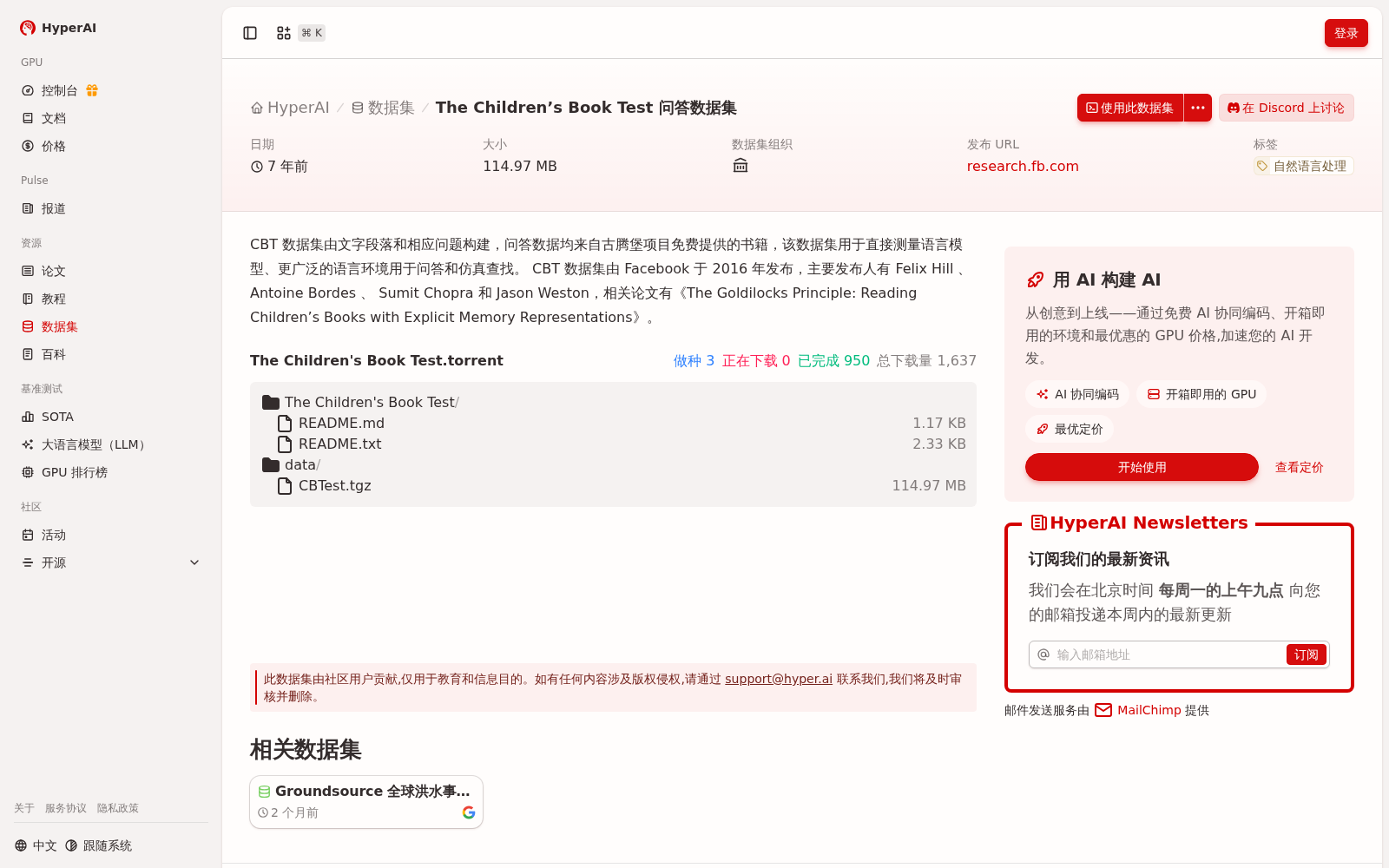Open the three-dots more options menu
This screenshot has width=1389, height=868.
coord(1198,108)
